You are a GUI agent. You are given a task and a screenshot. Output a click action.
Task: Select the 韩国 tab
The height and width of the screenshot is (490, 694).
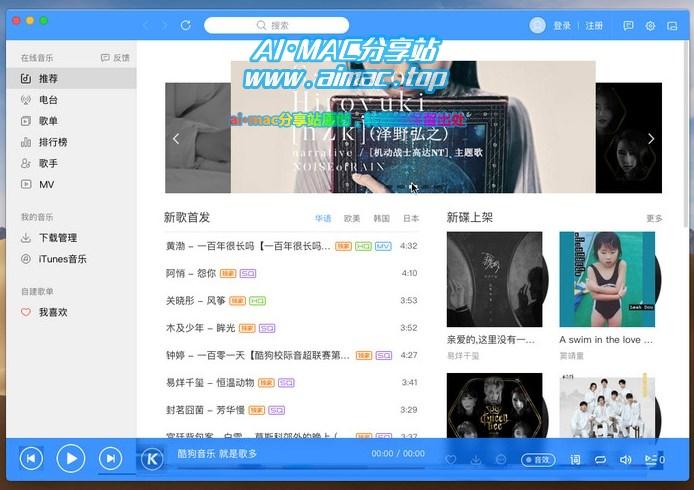pyautogui.click(x=381, y=218)
